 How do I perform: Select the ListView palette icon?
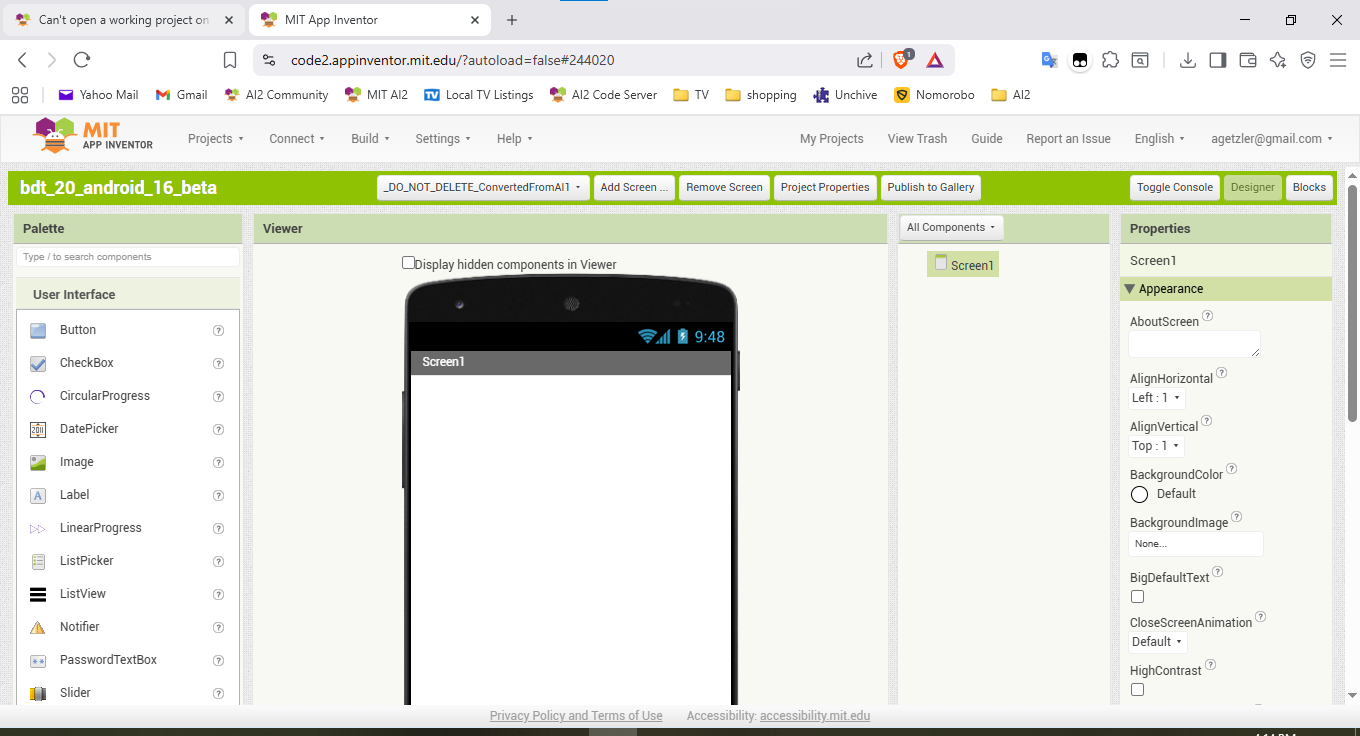[x=38, y=594]
